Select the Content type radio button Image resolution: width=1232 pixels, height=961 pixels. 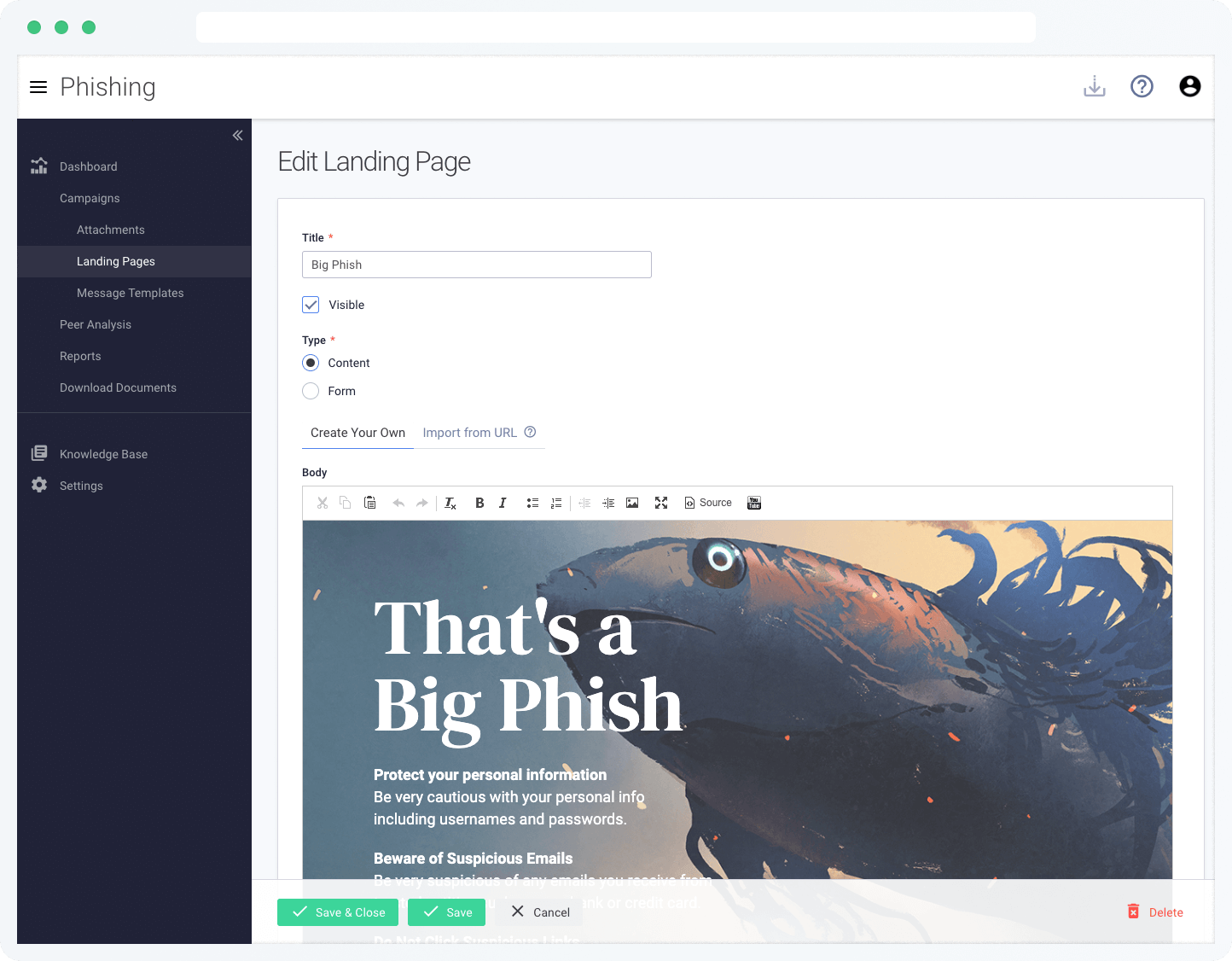tap(311, 363)
